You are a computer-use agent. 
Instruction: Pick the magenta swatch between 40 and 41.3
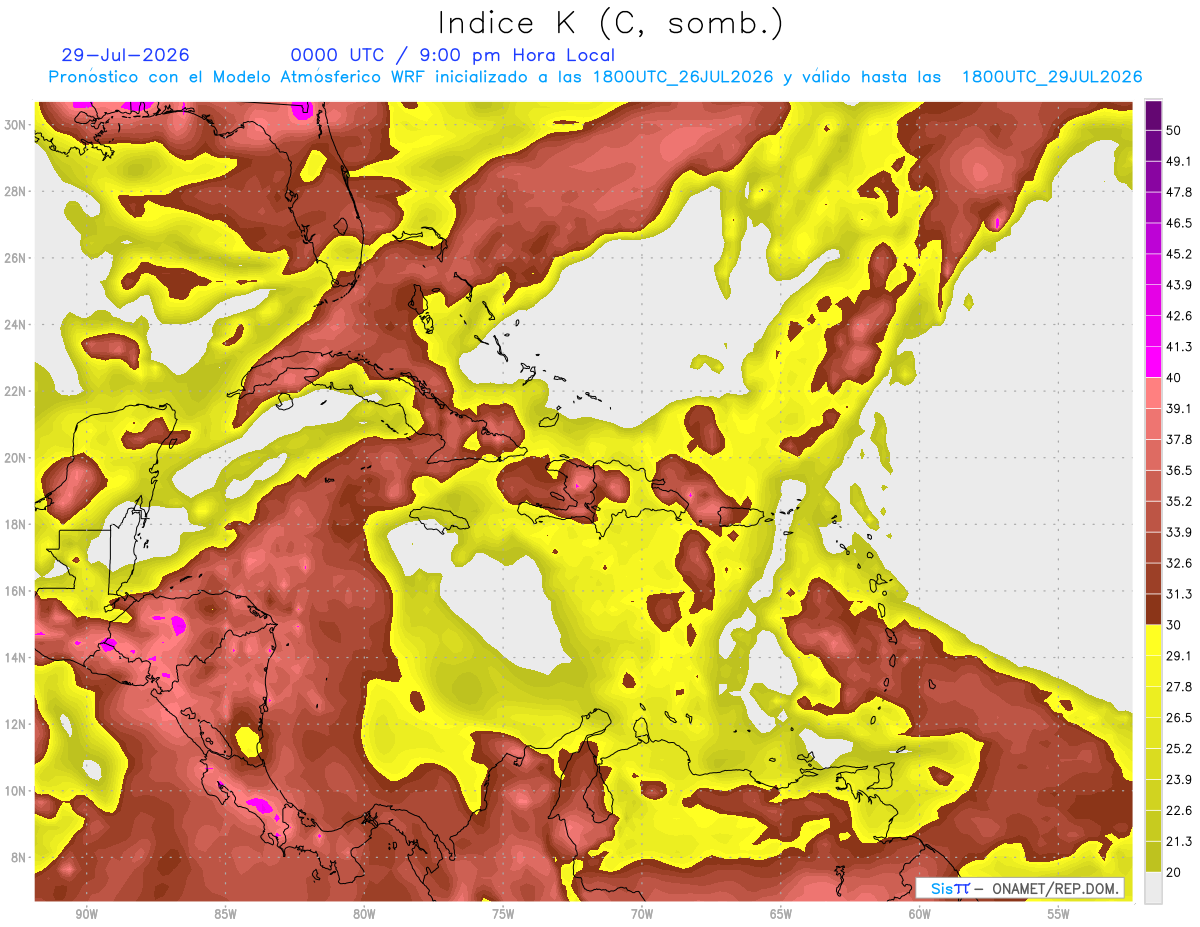(x=1153, y=362)
